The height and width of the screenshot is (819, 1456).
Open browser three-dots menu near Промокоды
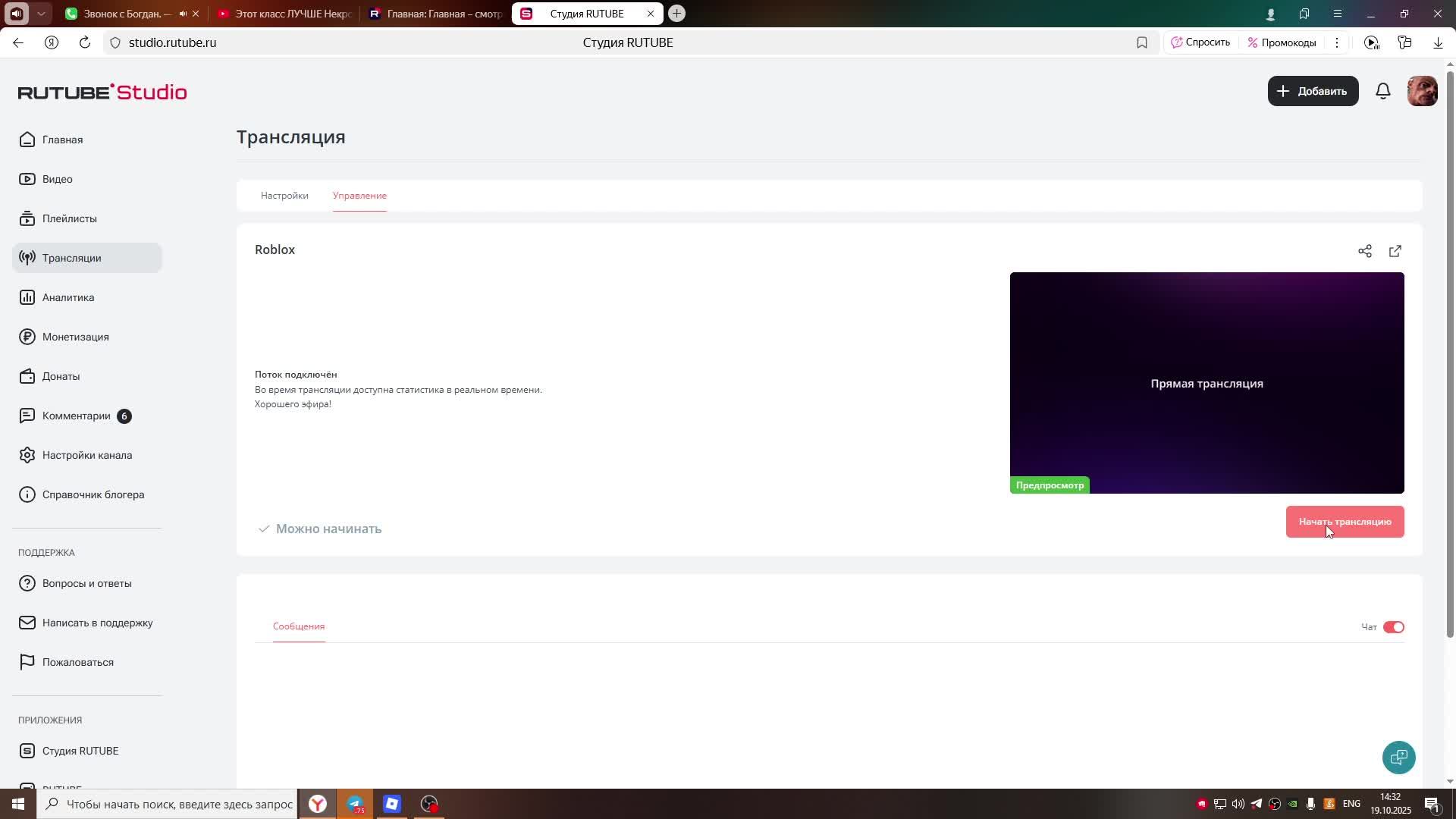pyautogui.click(x=1337, y=43)
